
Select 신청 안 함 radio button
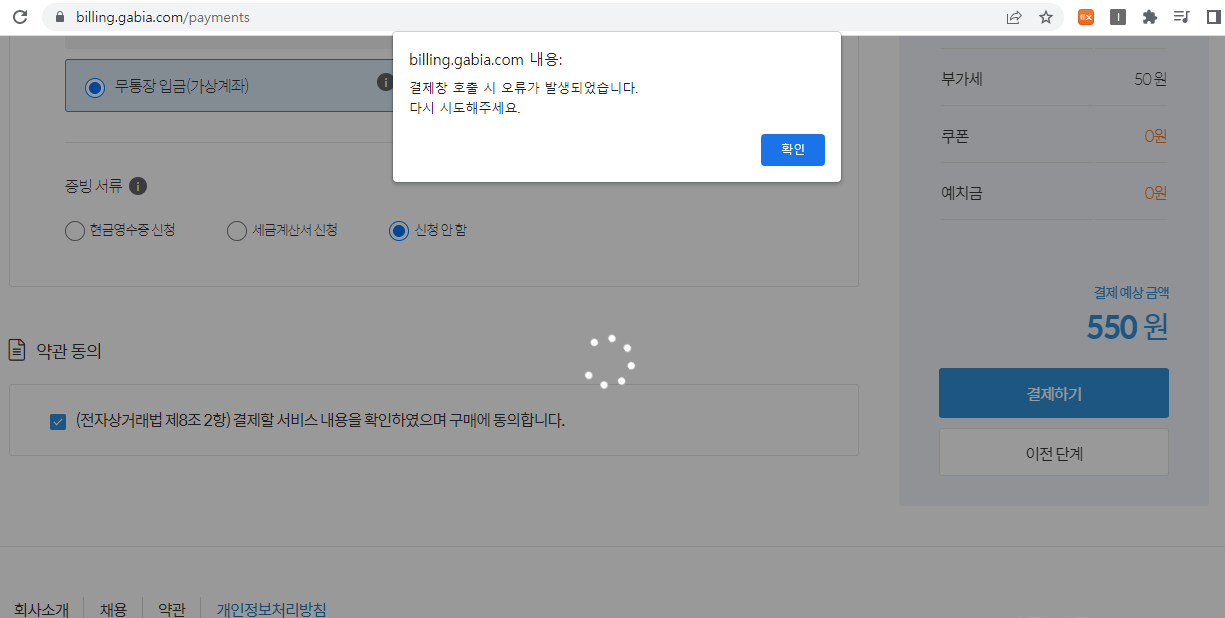coord(399,231)
